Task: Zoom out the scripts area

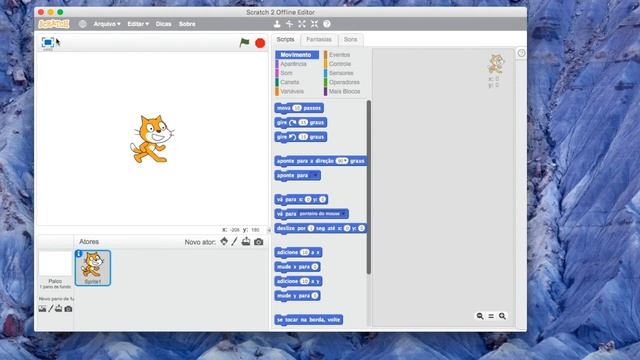Action: tap(480, 316)
